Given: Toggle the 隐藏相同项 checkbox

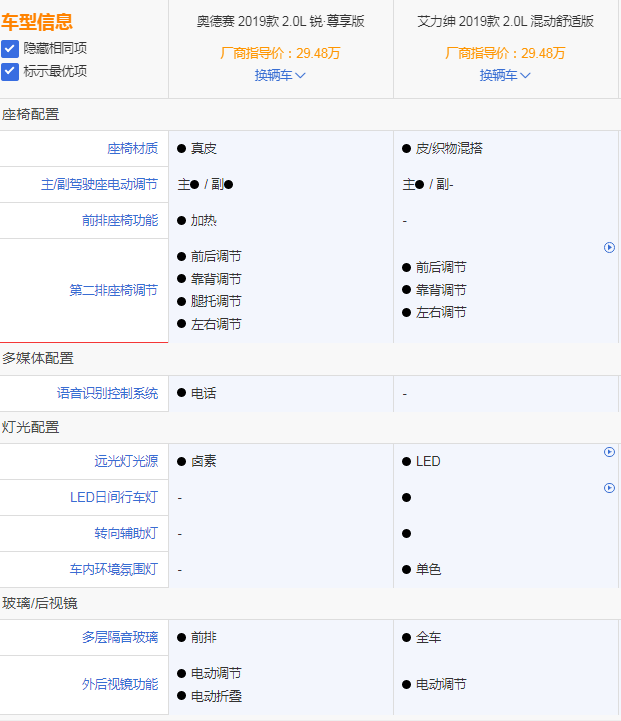Looking at the screenshot, I should coord(10,48).
